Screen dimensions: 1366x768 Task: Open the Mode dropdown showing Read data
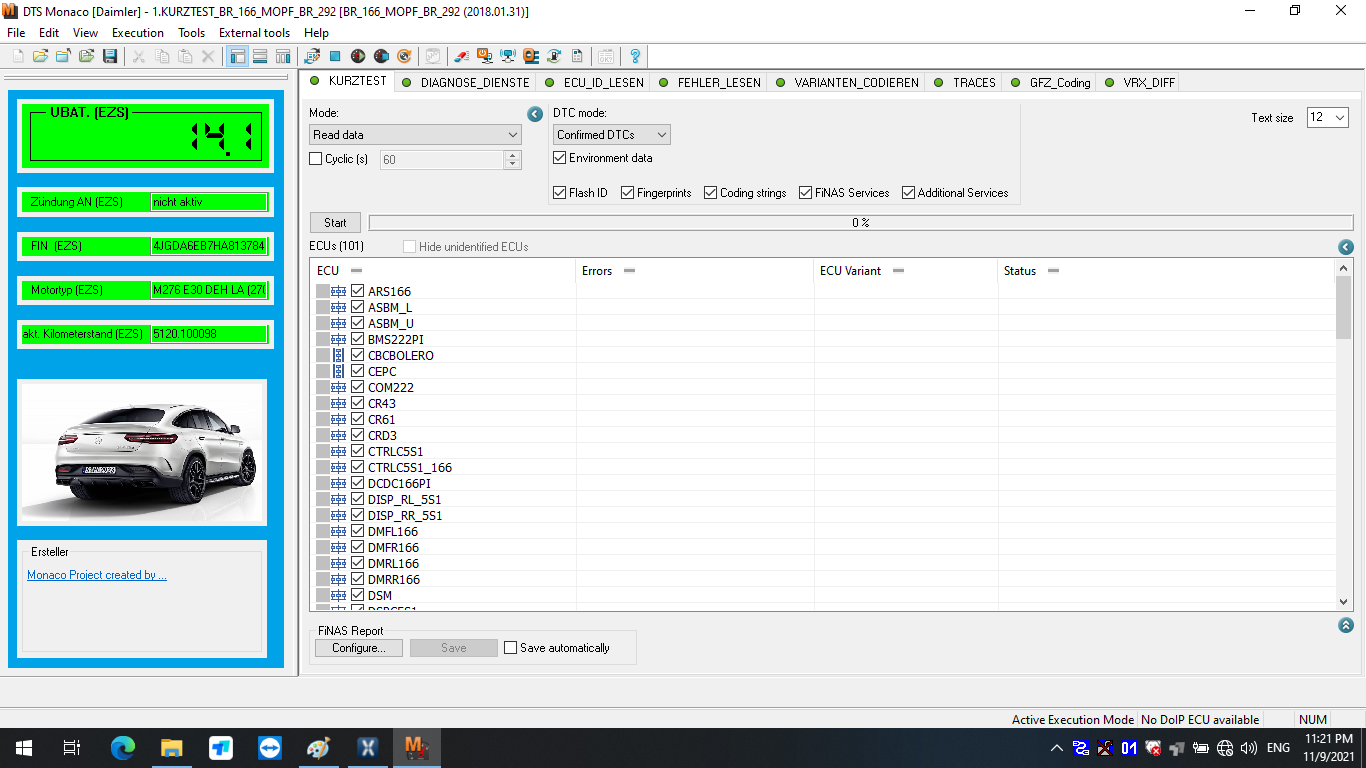click(x=415, y=134)
